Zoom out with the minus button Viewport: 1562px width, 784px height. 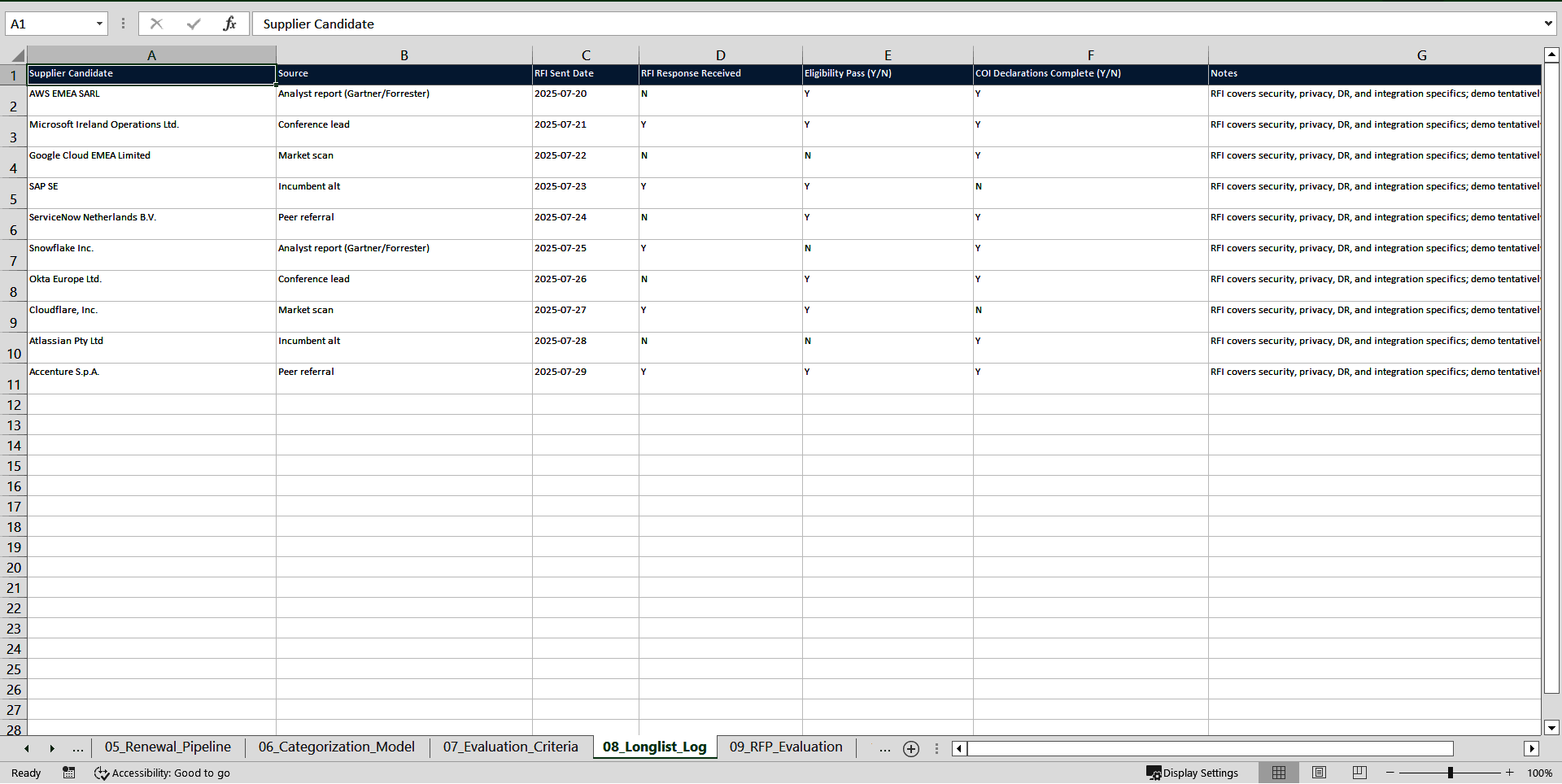click(x=1390, y=773)
